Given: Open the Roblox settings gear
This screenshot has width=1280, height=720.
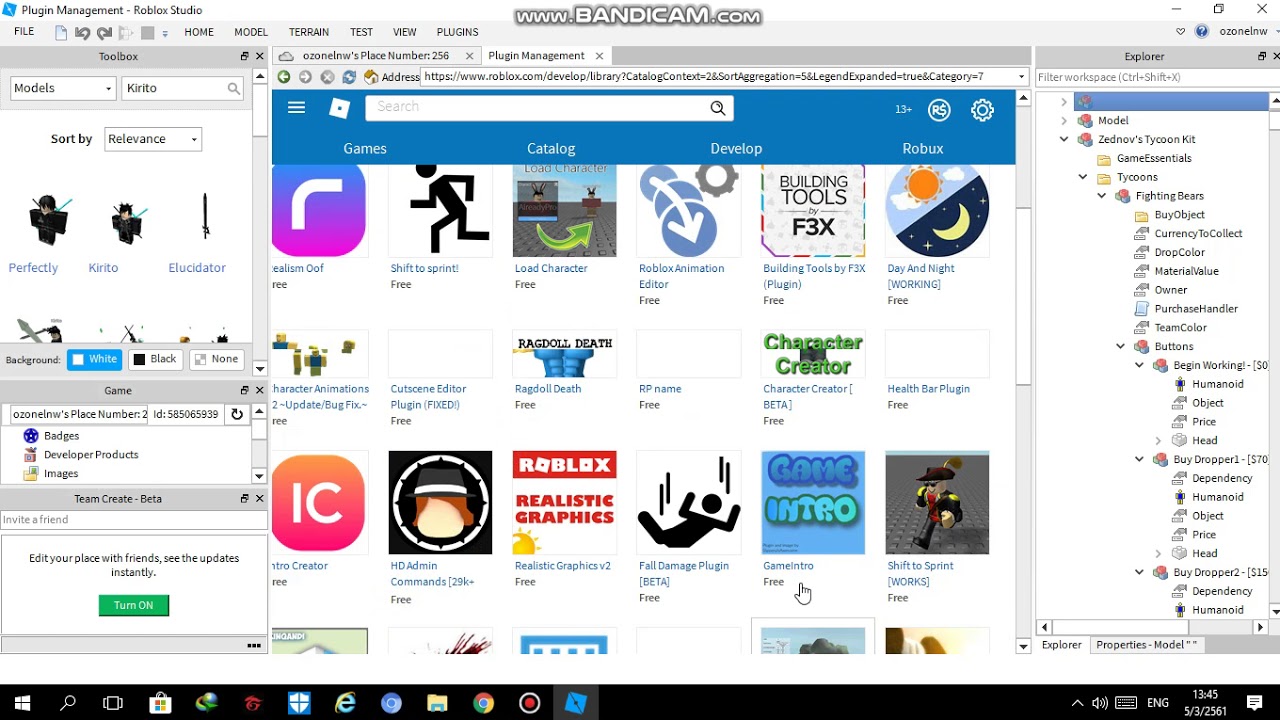Looking at the screenshot, I should point(983,110).
